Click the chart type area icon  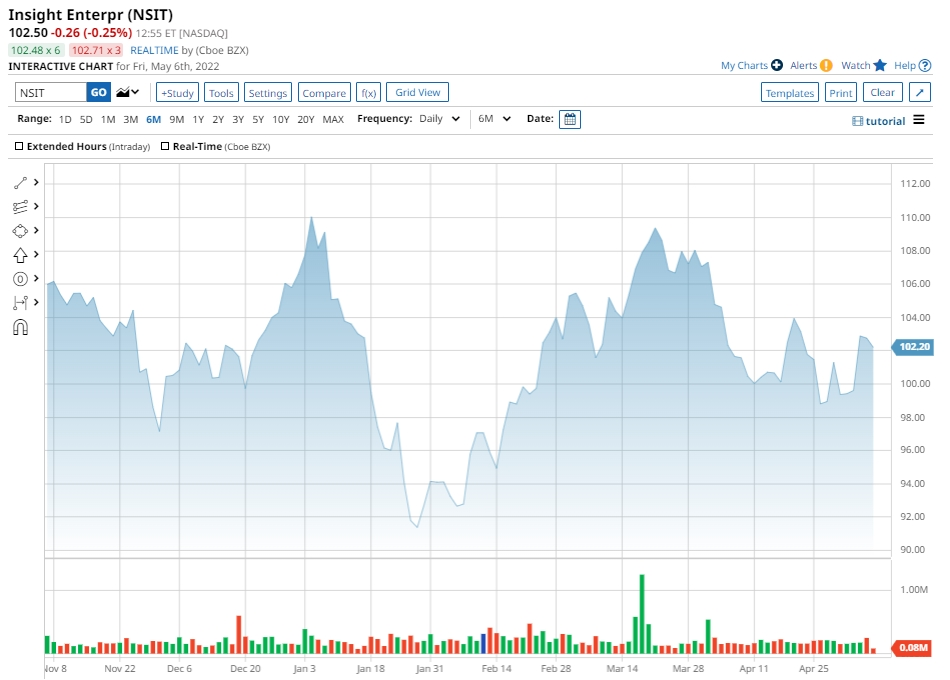[123, 92]
